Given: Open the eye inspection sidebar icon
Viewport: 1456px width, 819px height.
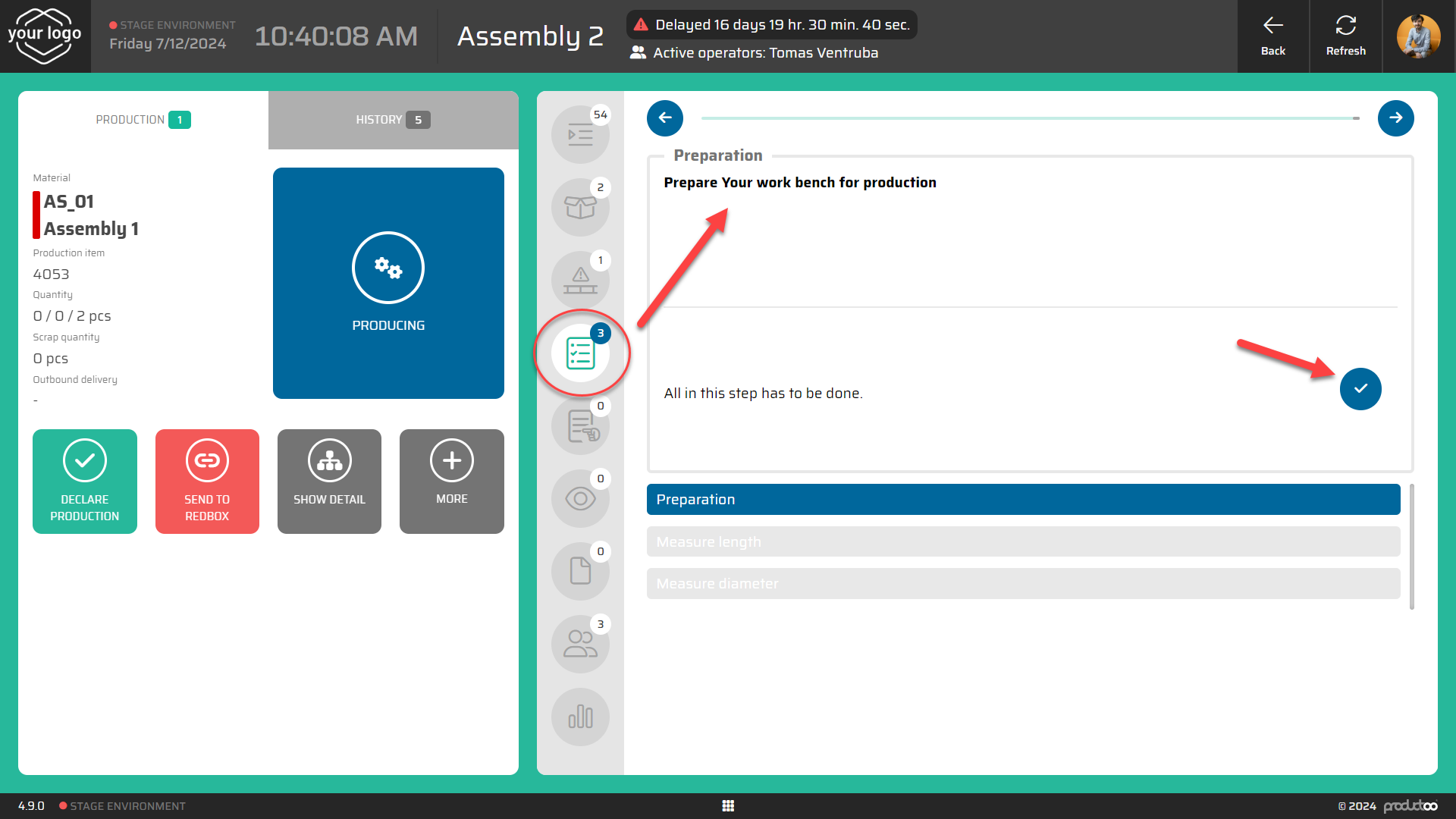Looking at the screenshot, I should click(580, 499).
